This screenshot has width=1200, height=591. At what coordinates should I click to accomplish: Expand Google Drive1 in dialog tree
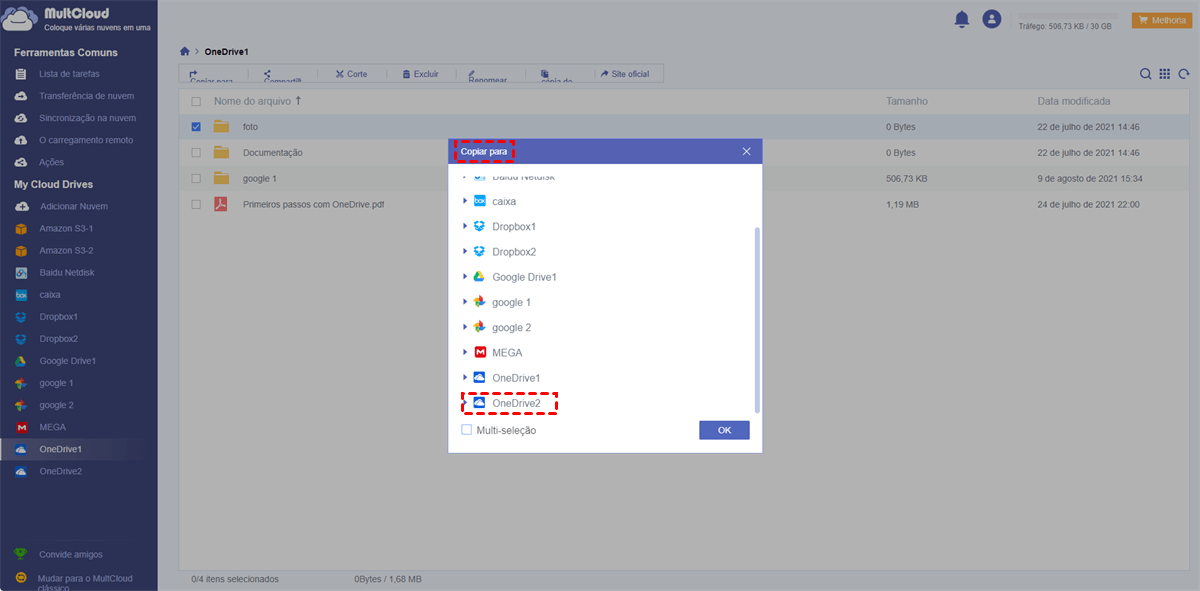coord(465,276)
